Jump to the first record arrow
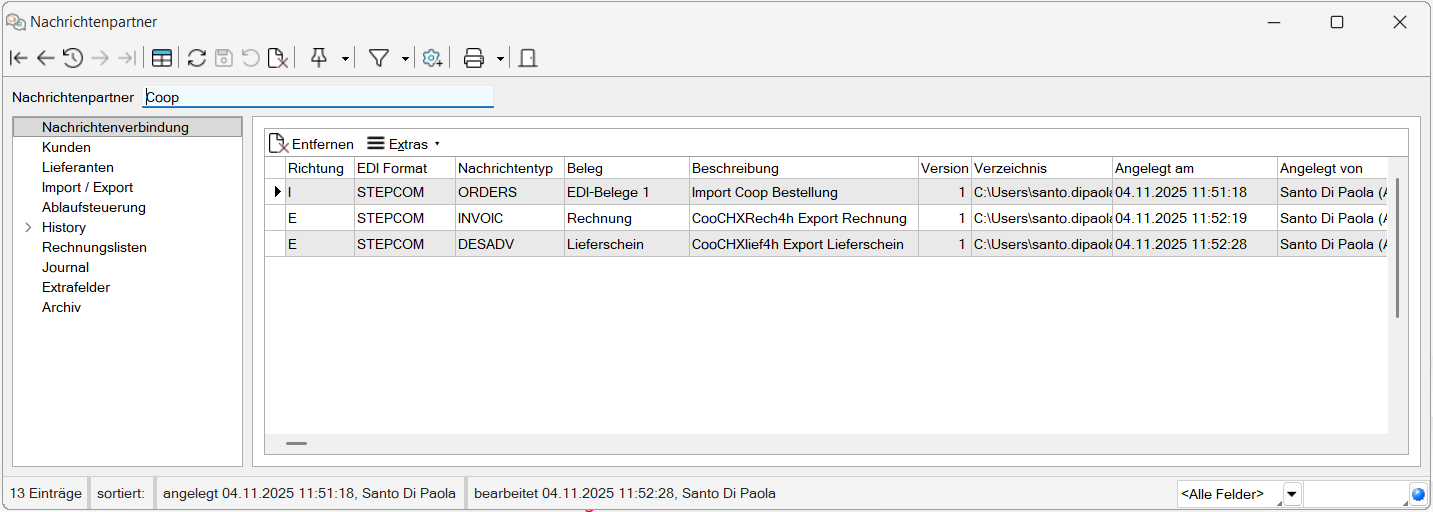Viewport: 1433px width, 512px height. (x=18, y=58)
